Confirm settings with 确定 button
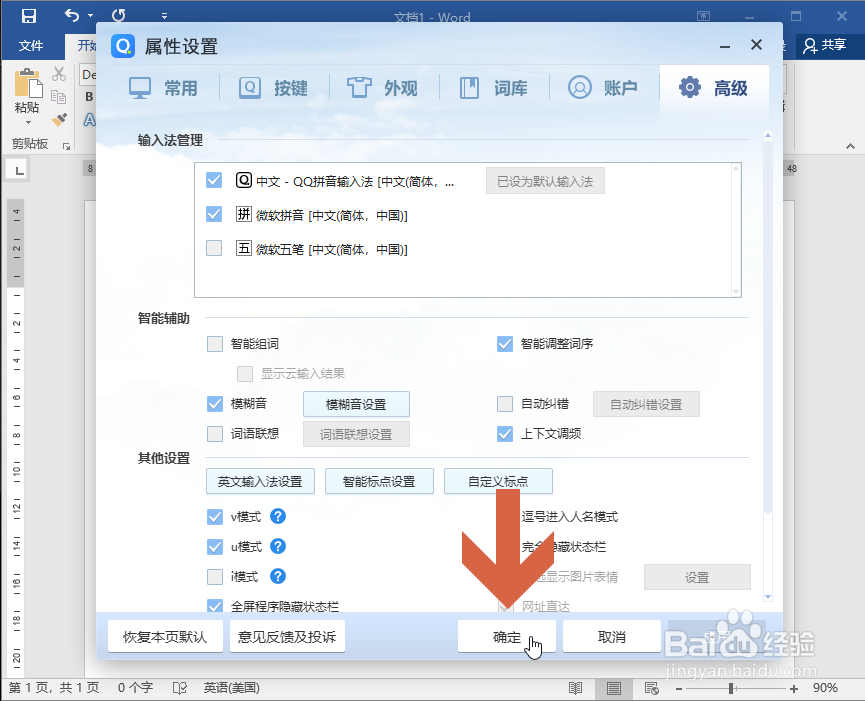Image resolution: width=865 pixels, height=701 pixels. point(507,636)
